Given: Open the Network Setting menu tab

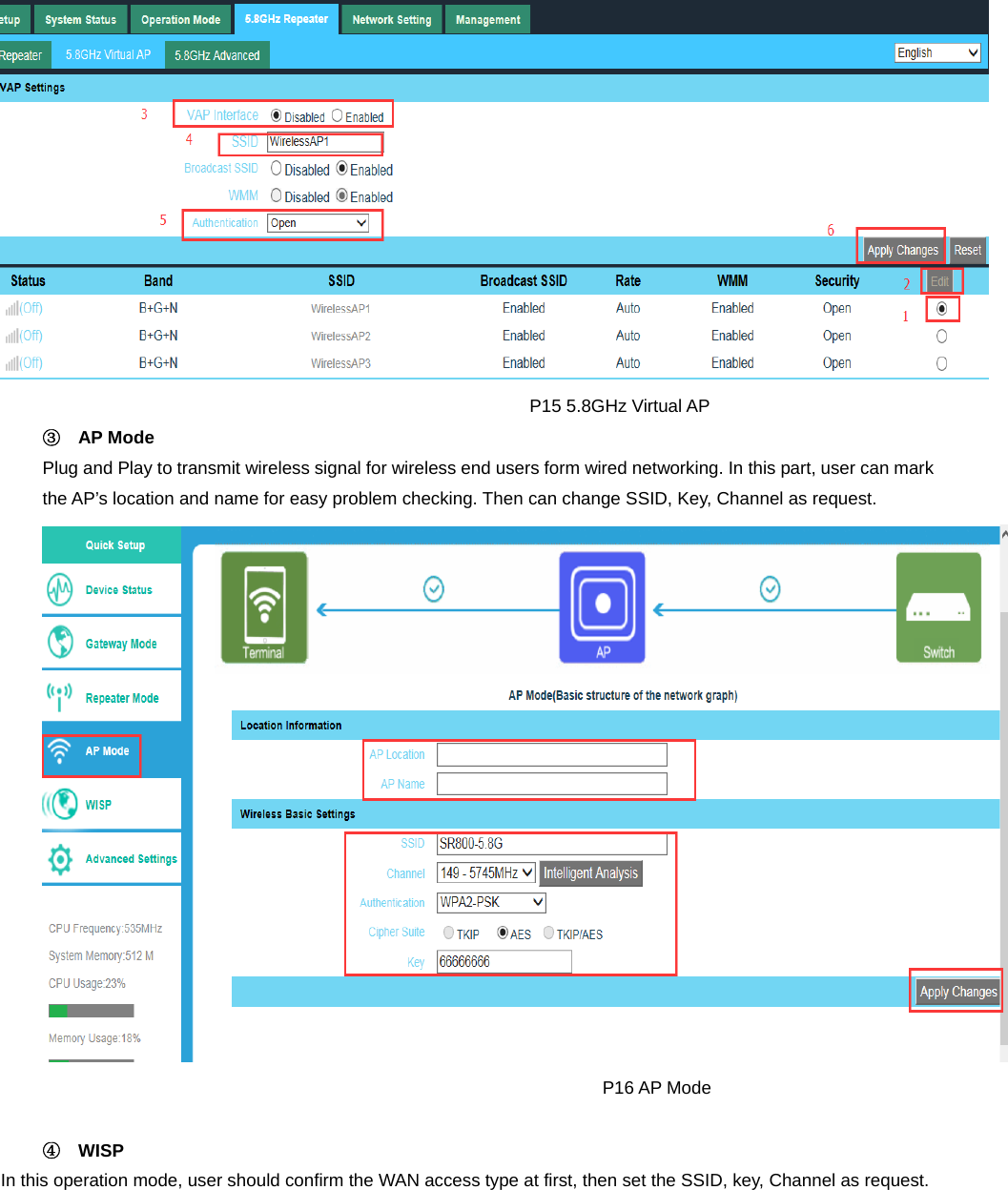Looking at the screenshot, I should point(391,18).
